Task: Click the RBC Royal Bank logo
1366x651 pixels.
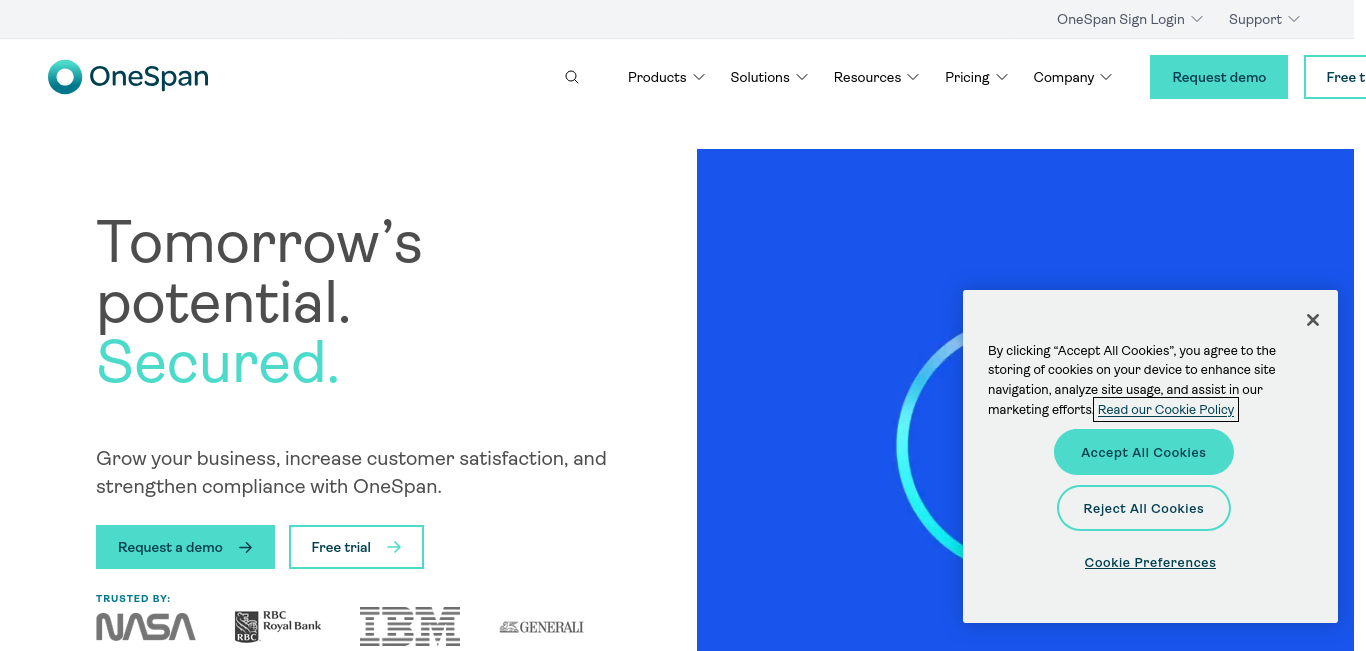Action: (278, 627)
